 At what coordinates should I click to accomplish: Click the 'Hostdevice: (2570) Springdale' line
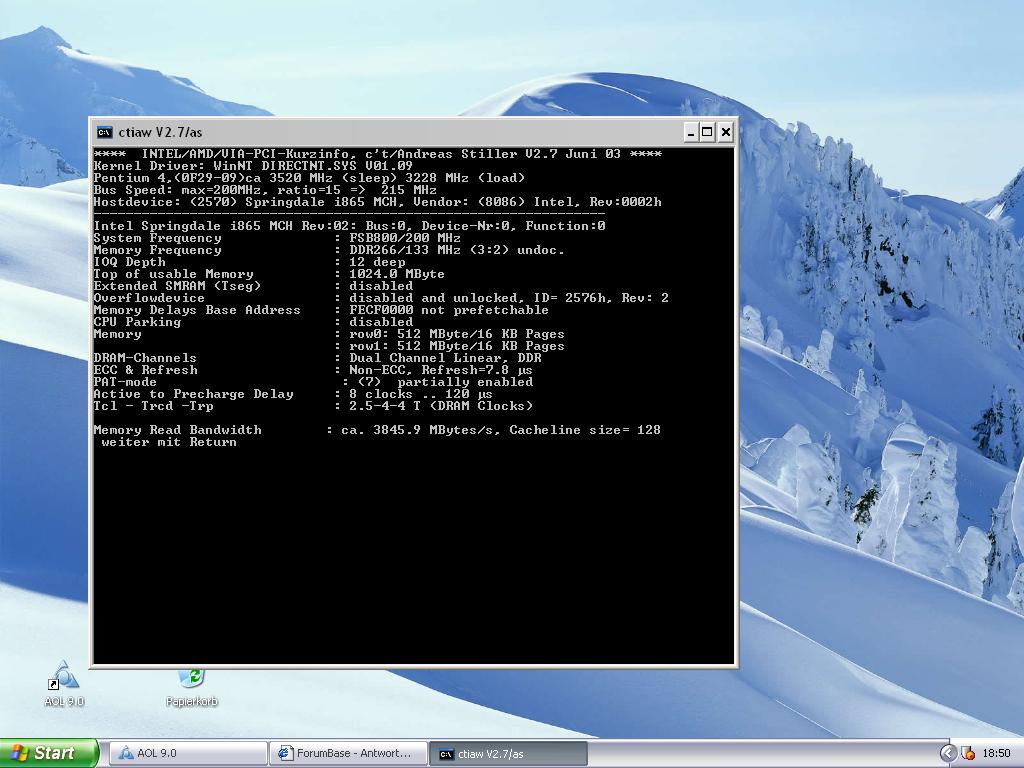click(x=377, y=202)
